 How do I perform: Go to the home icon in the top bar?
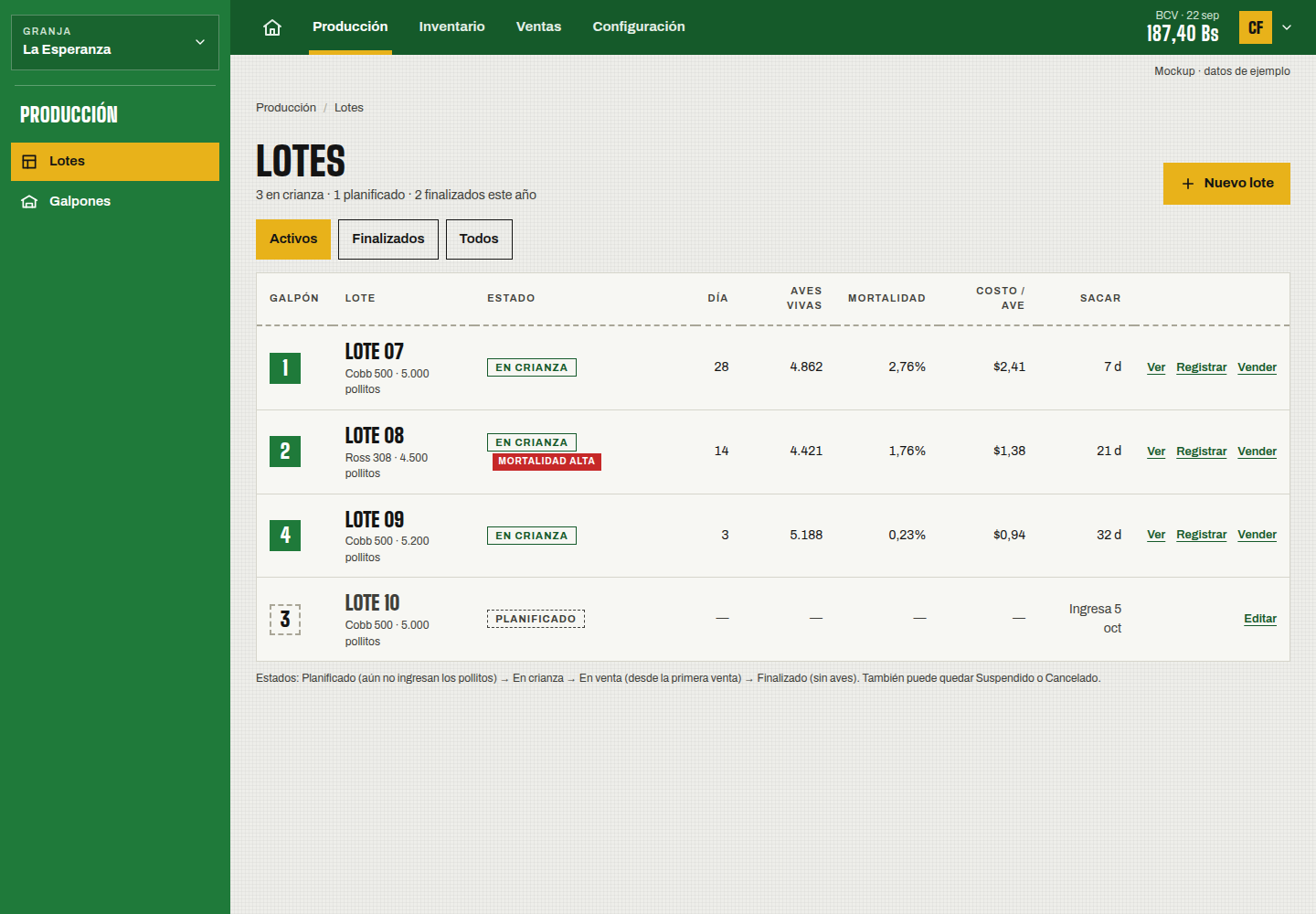pos(272,27)
